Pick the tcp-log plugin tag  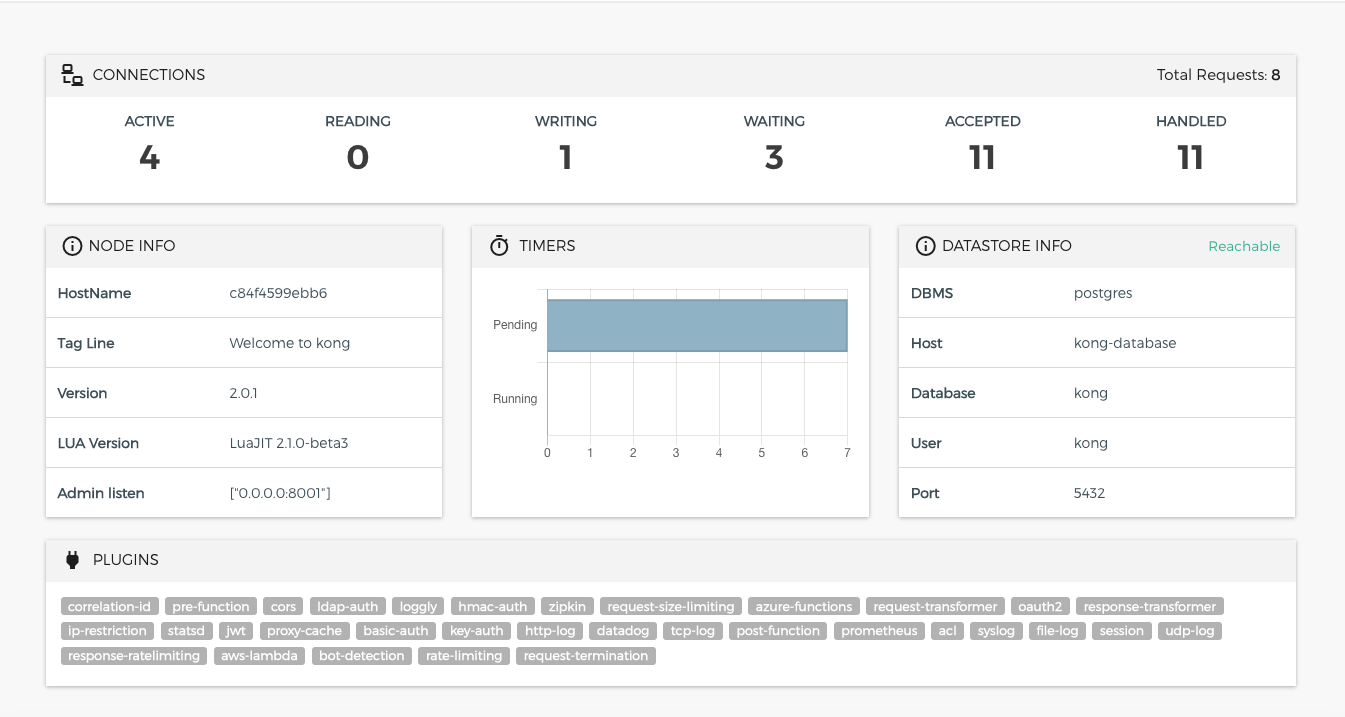[x=693, y=631]
